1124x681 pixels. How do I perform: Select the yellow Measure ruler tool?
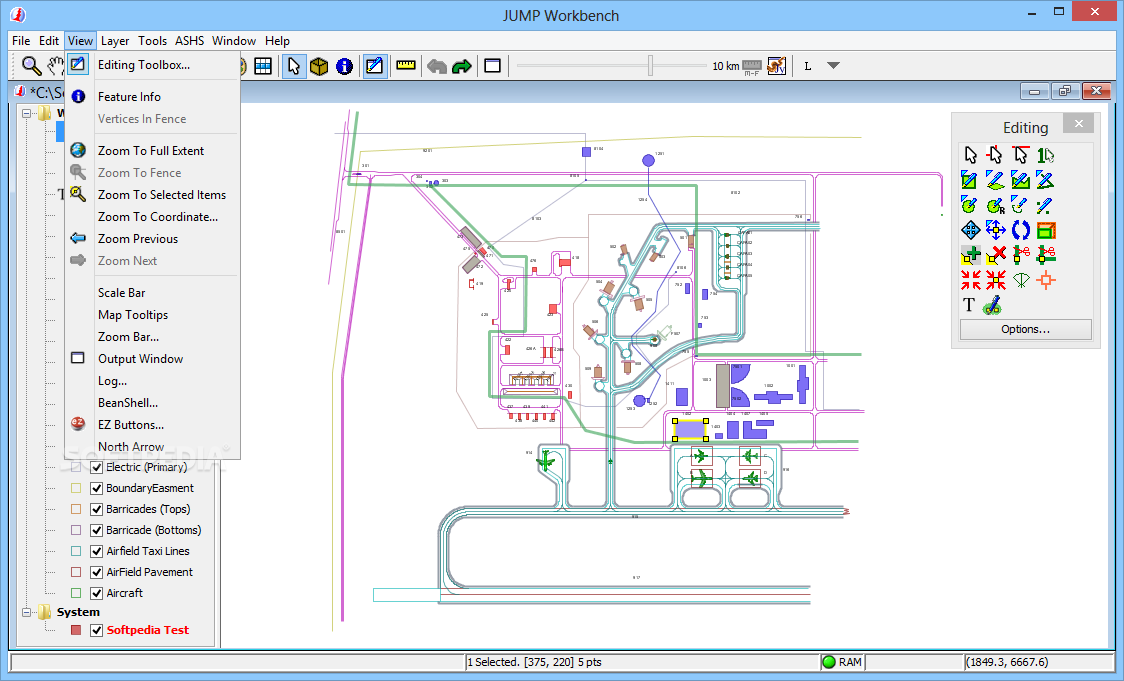(406, 66)
